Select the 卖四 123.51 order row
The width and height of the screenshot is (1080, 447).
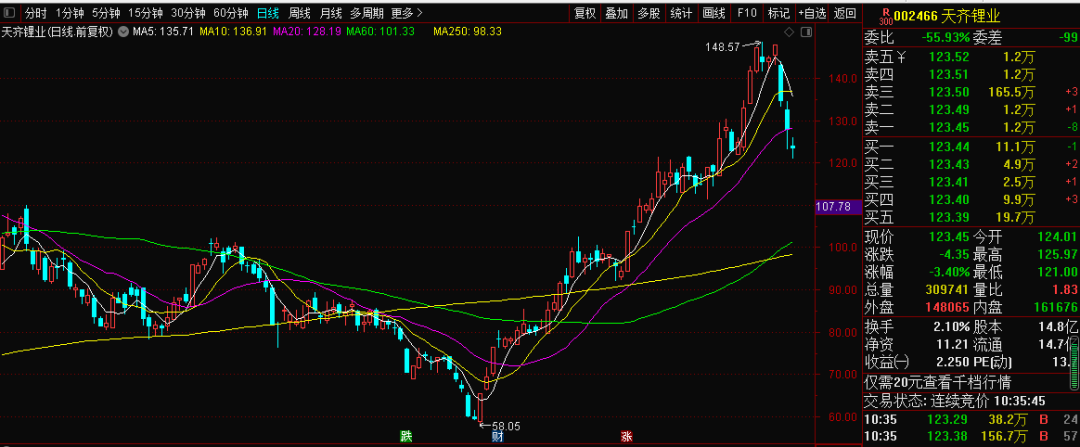(x=971, y=75)
